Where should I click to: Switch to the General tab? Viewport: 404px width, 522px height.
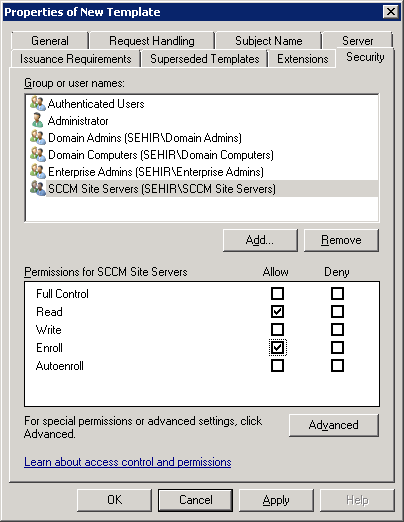point(50,41)
